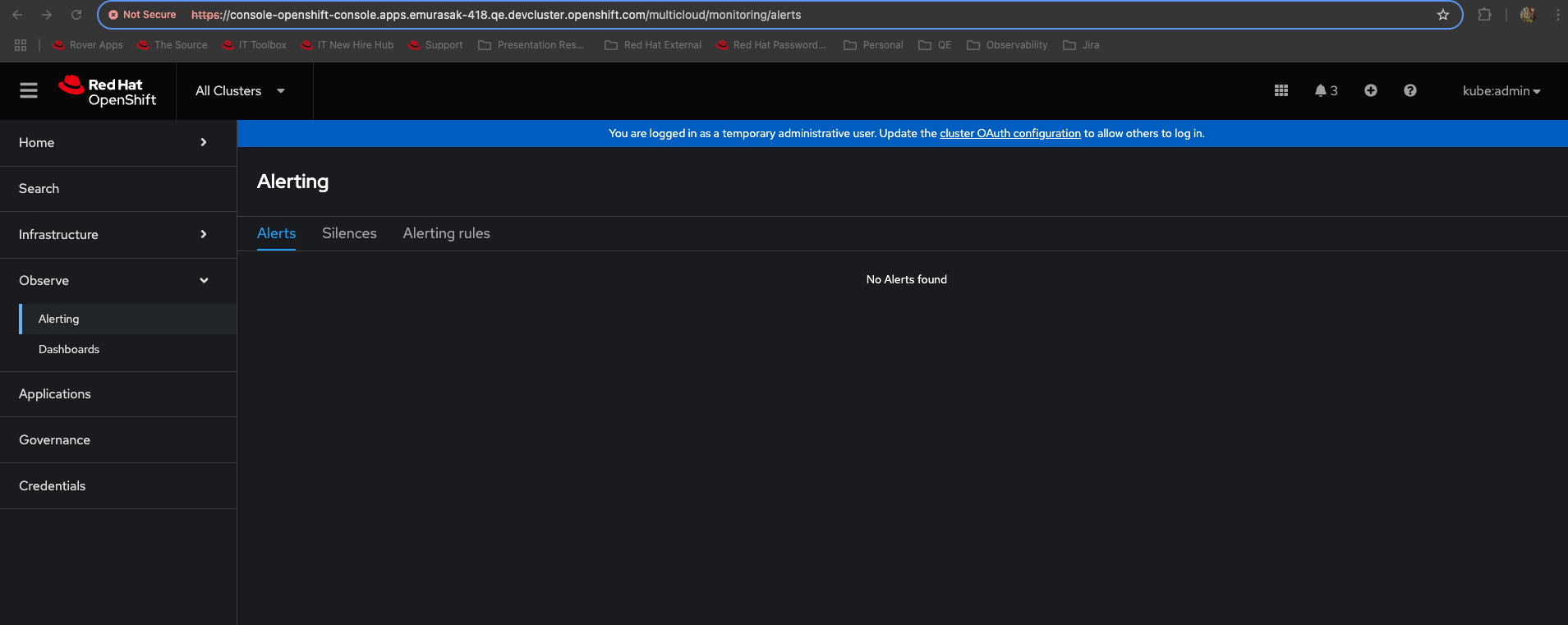The width and height of the screenshot is (1568, 625).
Task: Open the Chrome three-dot menu
Action: coord(1557,15)
